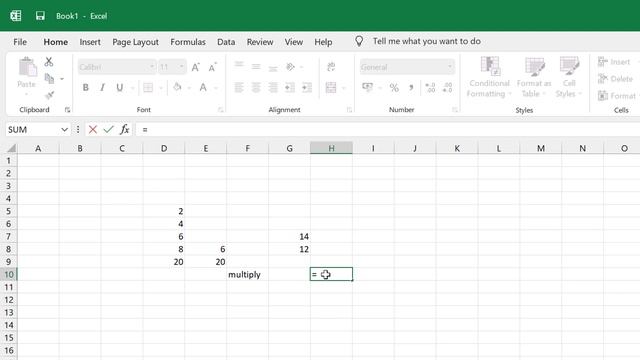This screenshot has width=640, height=360.
Task: Open the Name Box dropdown arrow
Action: (x=64, y=130)
